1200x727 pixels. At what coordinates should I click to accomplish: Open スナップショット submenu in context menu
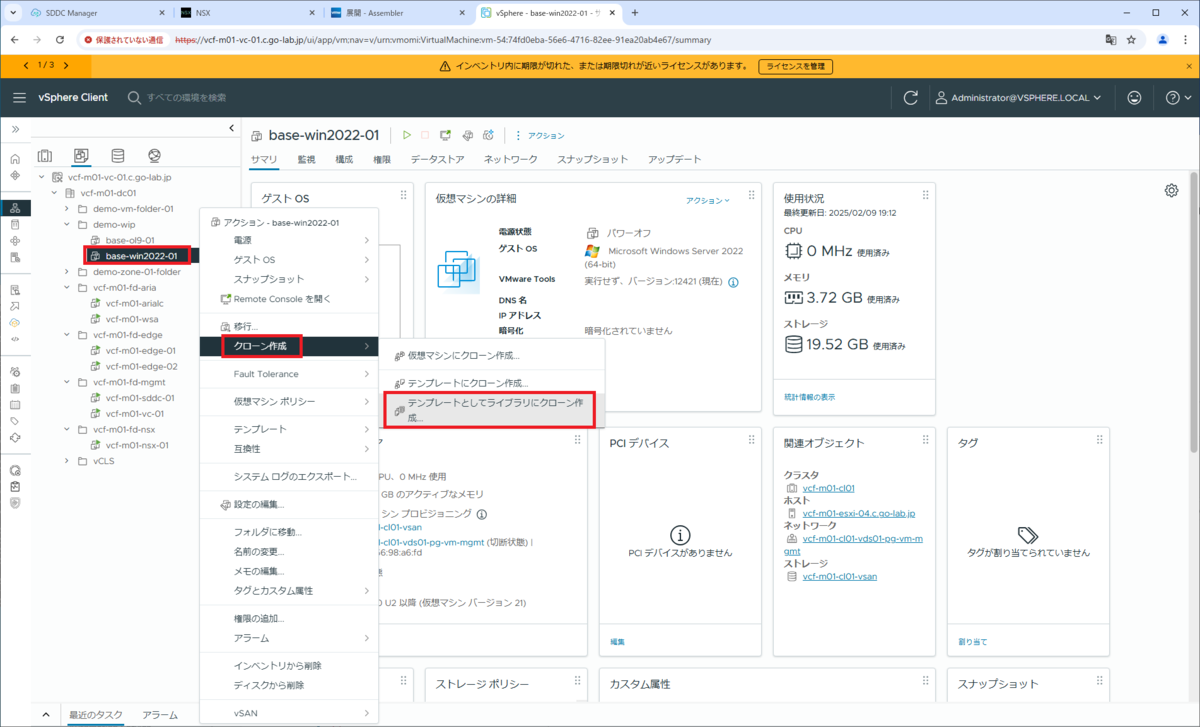click(x=289, y=279)
